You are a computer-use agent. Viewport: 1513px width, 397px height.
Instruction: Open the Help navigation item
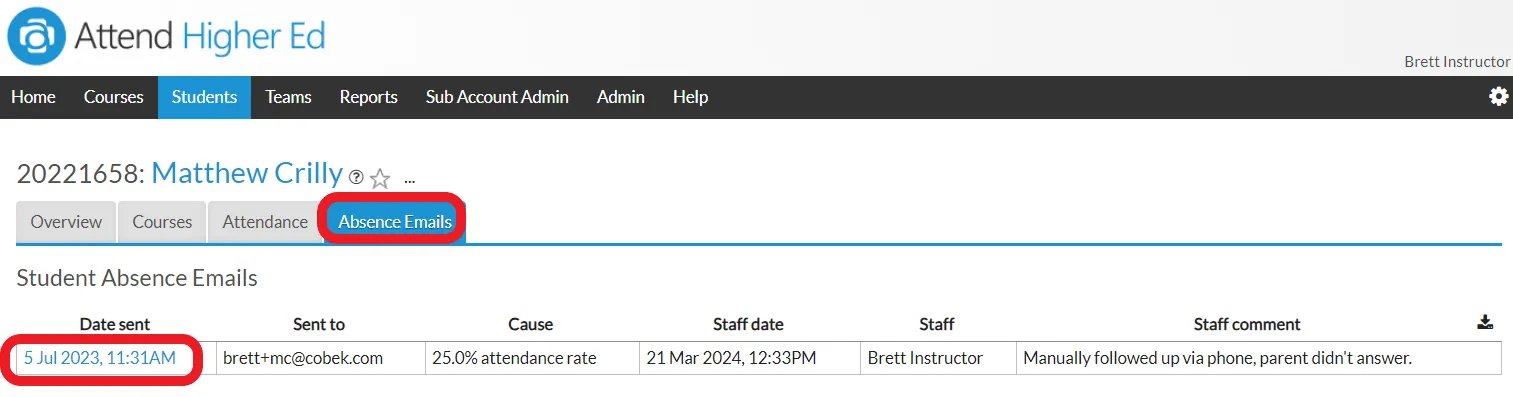point(690,97)
